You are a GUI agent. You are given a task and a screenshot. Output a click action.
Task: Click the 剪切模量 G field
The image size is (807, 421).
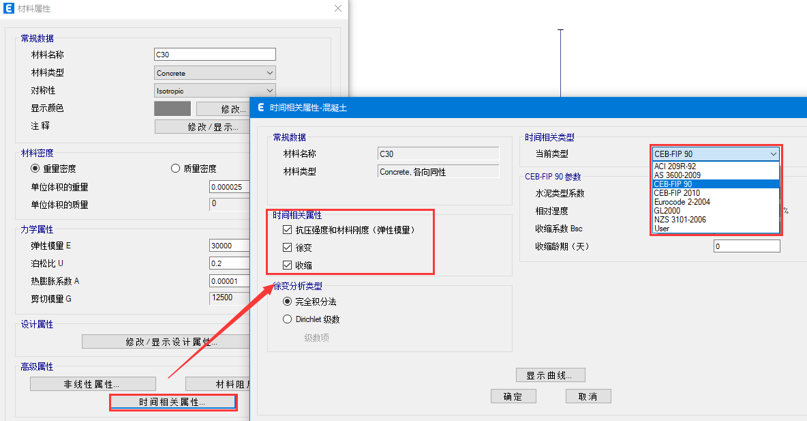coord(230,298)
